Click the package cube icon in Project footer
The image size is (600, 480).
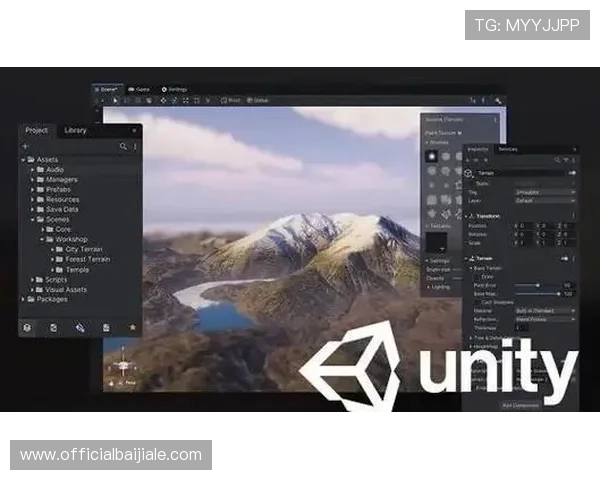[x=27, y=327]
